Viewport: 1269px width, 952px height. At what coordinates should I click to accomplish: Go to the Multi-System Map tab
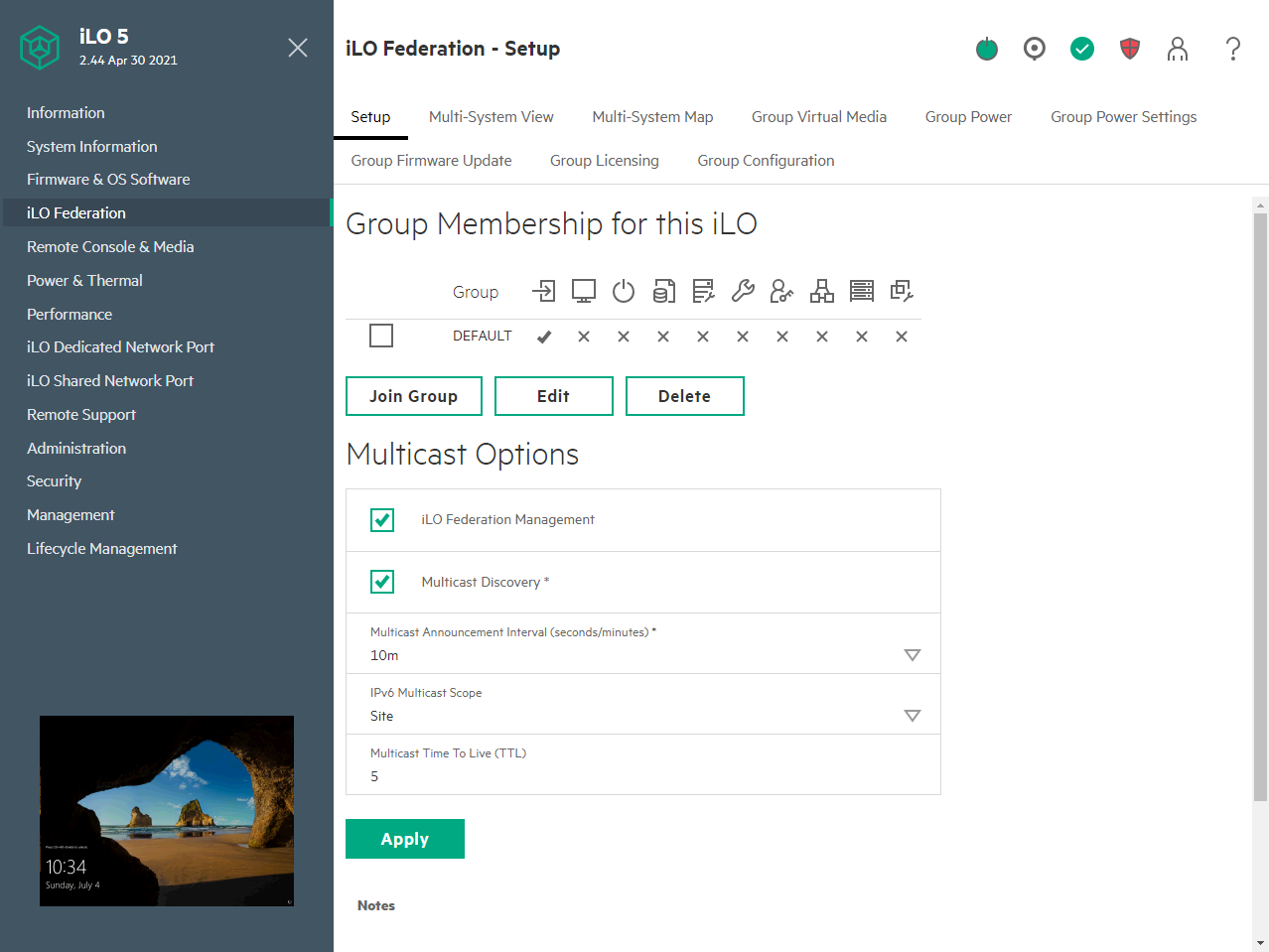point(652,117)
